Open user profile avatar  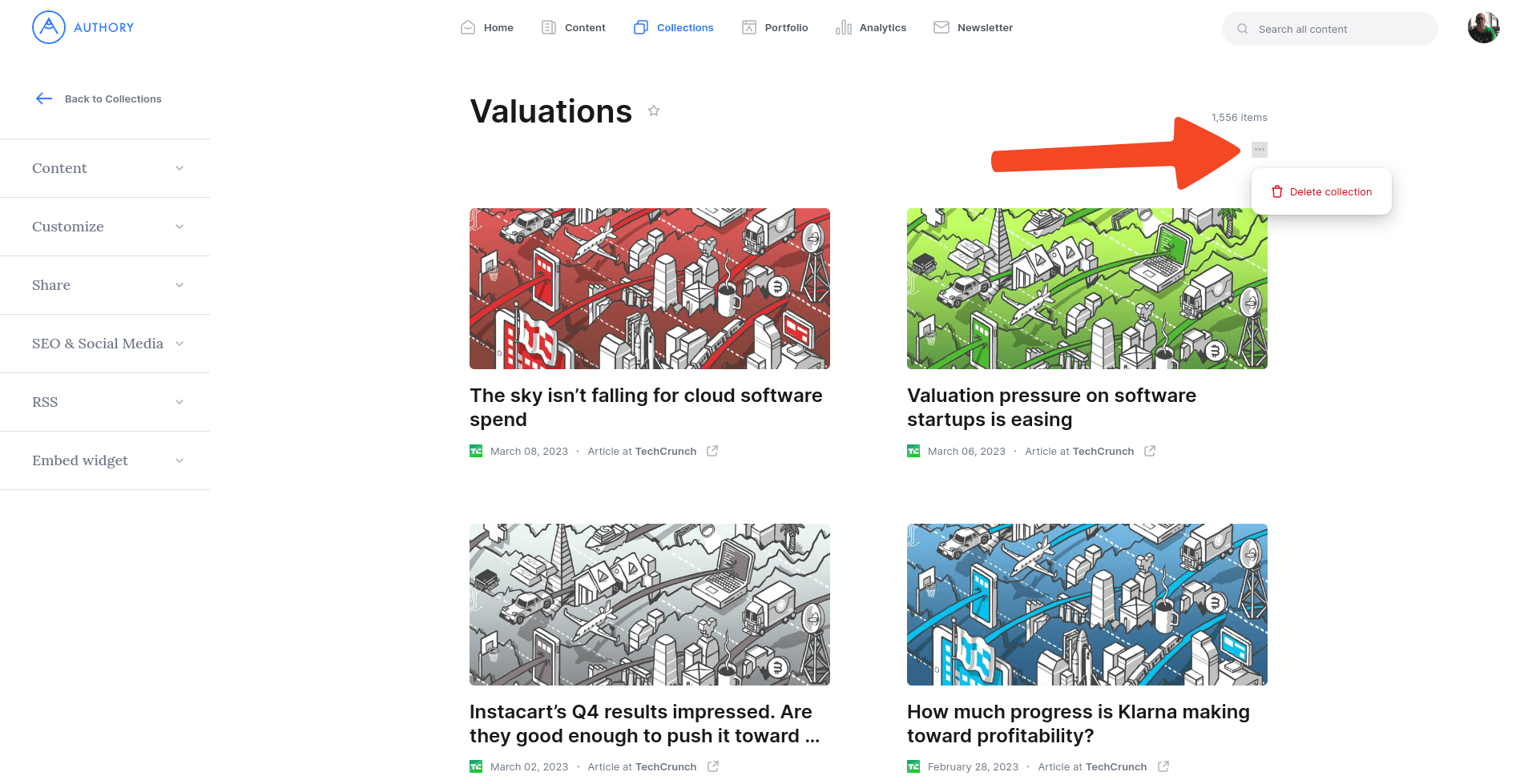[1483, 28]
